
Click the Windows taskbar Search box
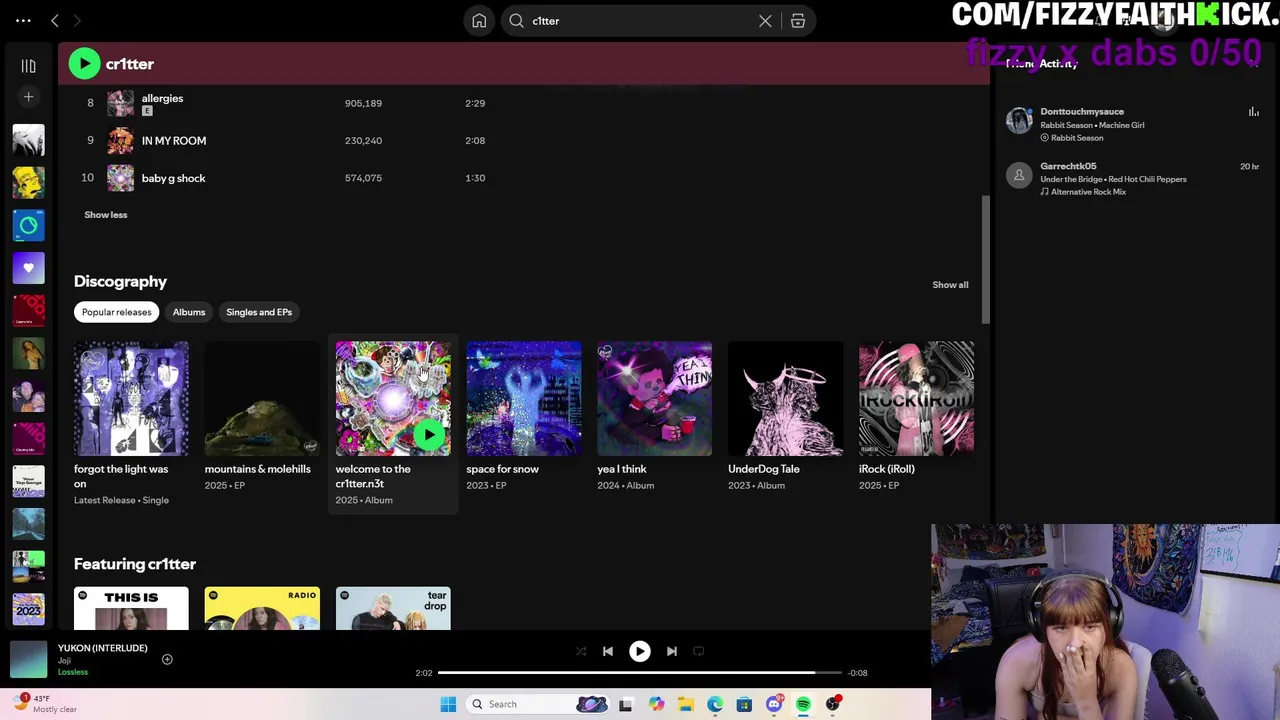538,704
